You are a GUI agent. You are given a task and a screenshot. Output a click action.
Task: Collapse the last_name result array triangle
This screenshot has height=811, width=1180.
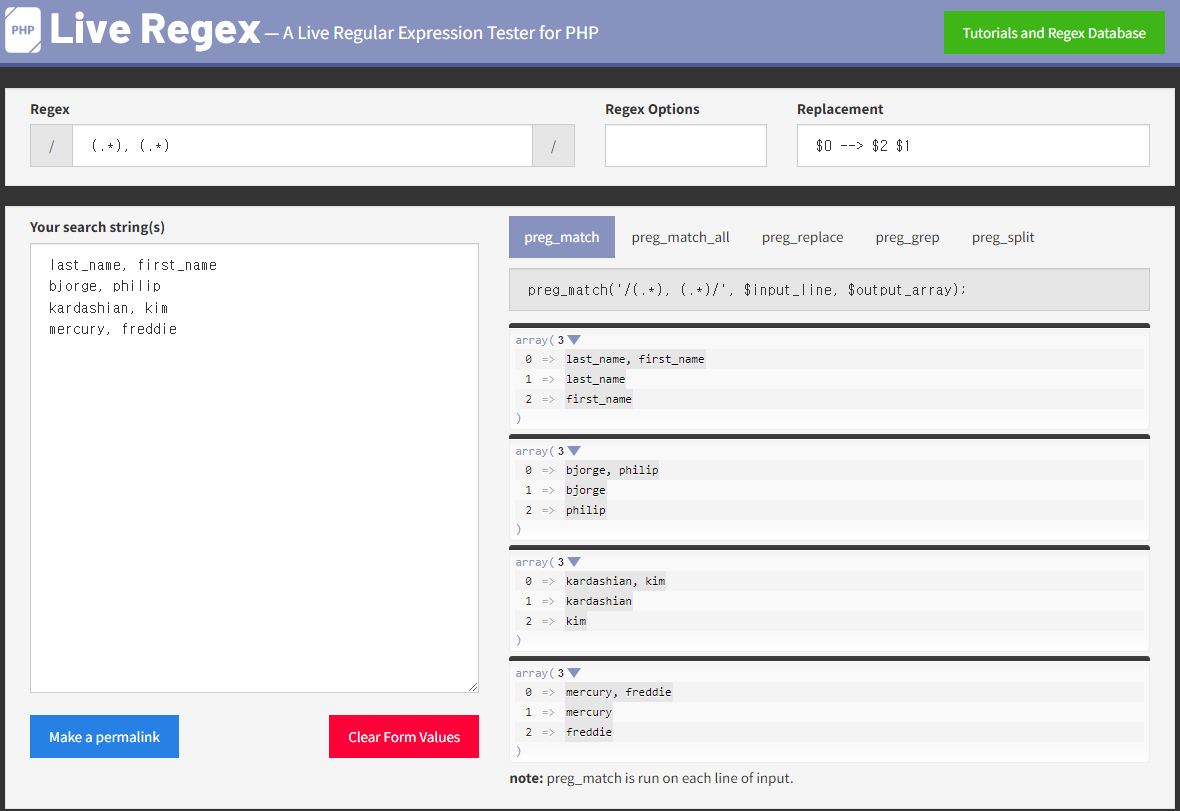574,340
